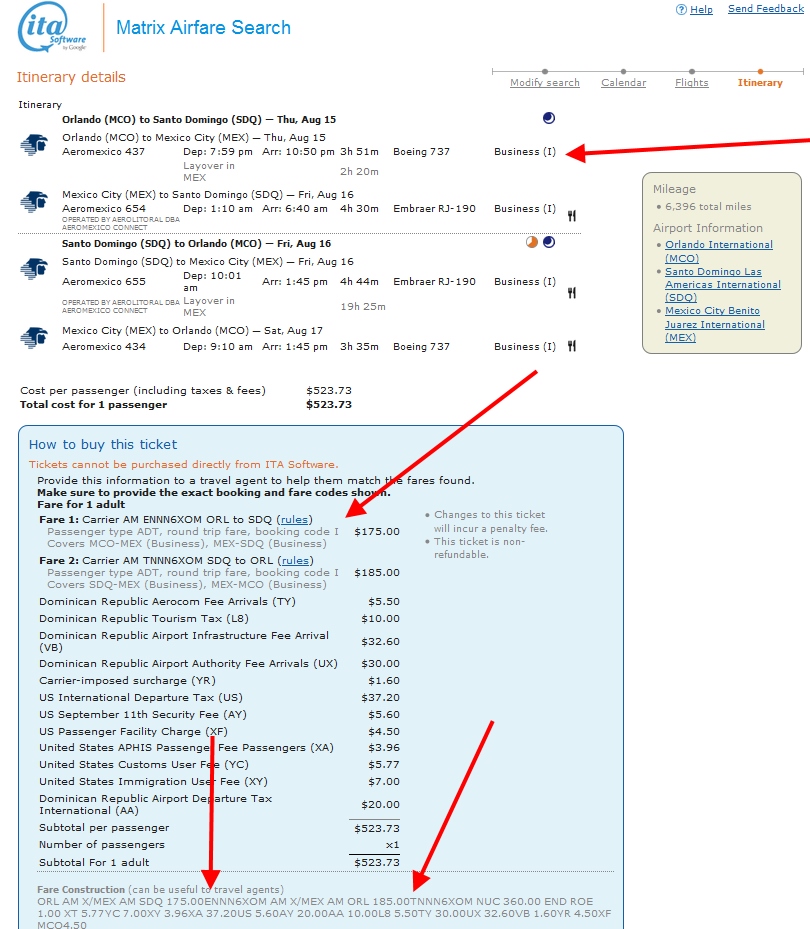Image resolution: width=810 pixels, height=929 pixels.
Task: Open the Flights tab
Action: (x=691, y=83)
